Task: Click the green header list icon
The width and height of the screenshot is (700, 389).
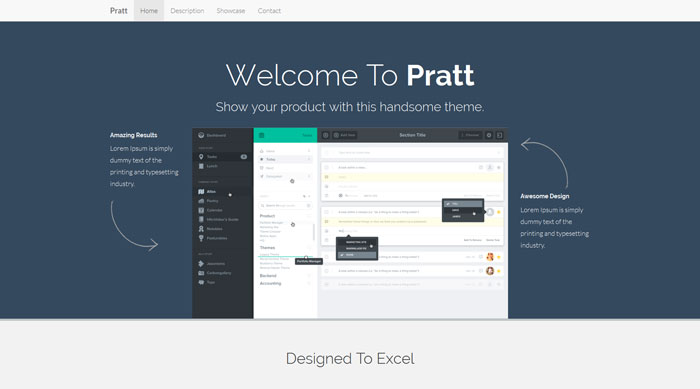Action: (262, 135)
